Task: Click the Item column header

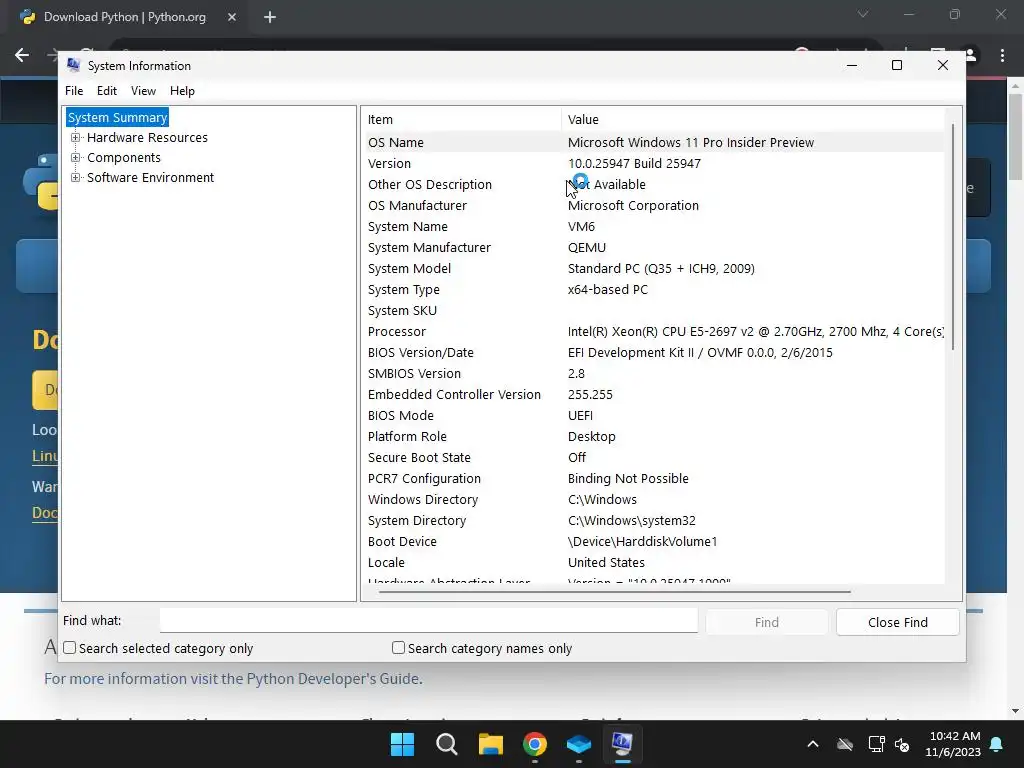Action: [461, 120]
